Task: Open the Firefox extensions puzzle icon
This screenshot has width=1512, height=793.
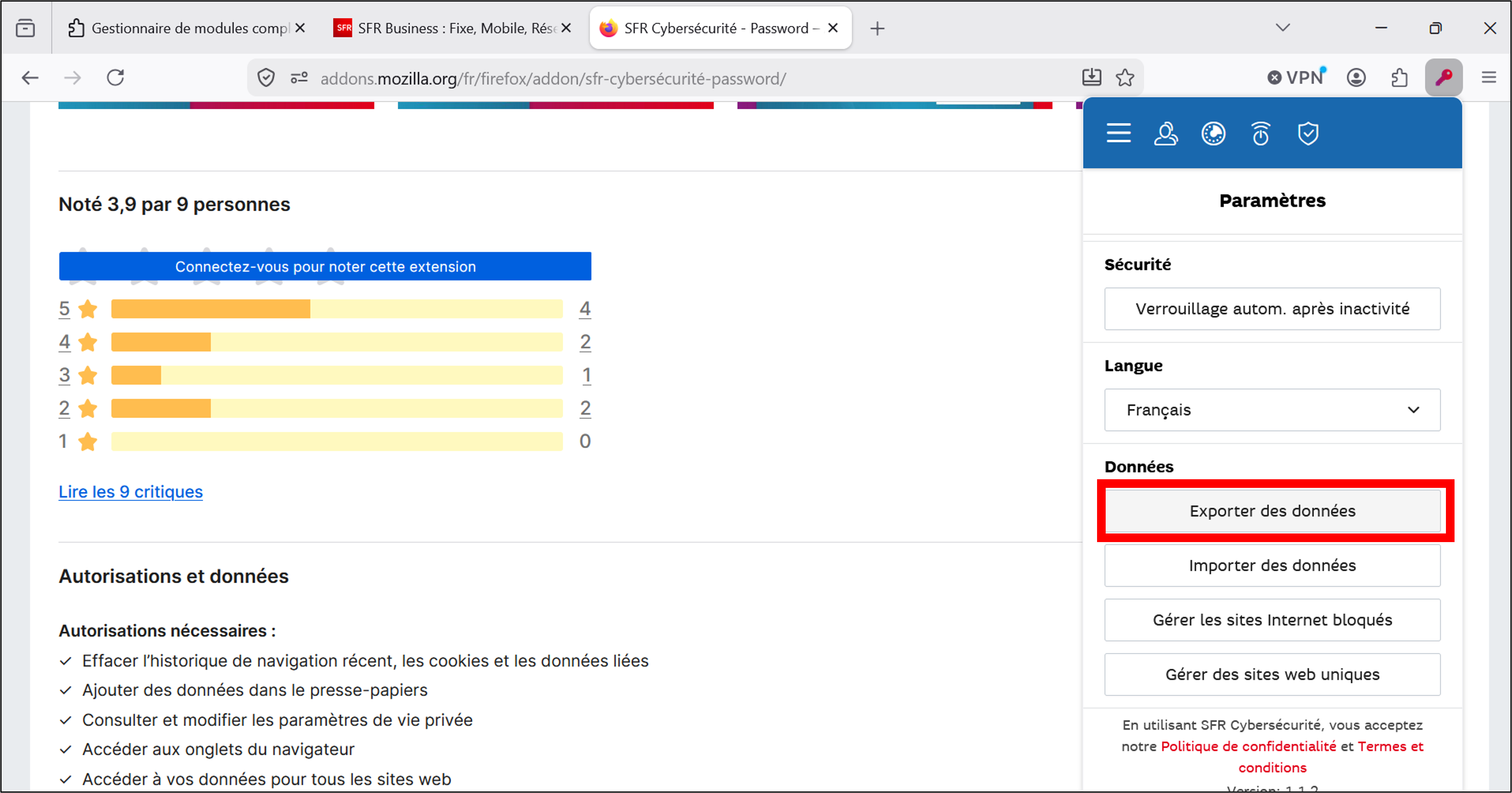Action: pyautogui.click(x=1399, y=78)
